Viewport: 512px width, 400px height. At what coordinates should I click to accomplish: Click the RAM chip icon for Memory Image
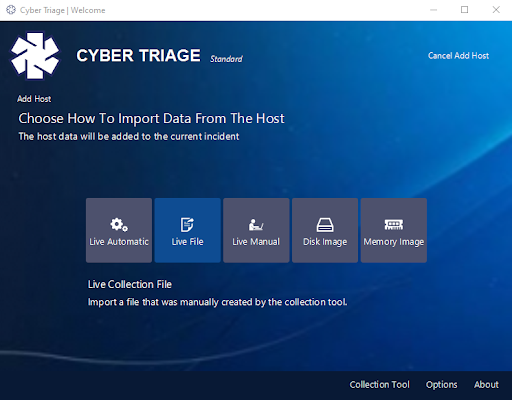coord(394,225)
